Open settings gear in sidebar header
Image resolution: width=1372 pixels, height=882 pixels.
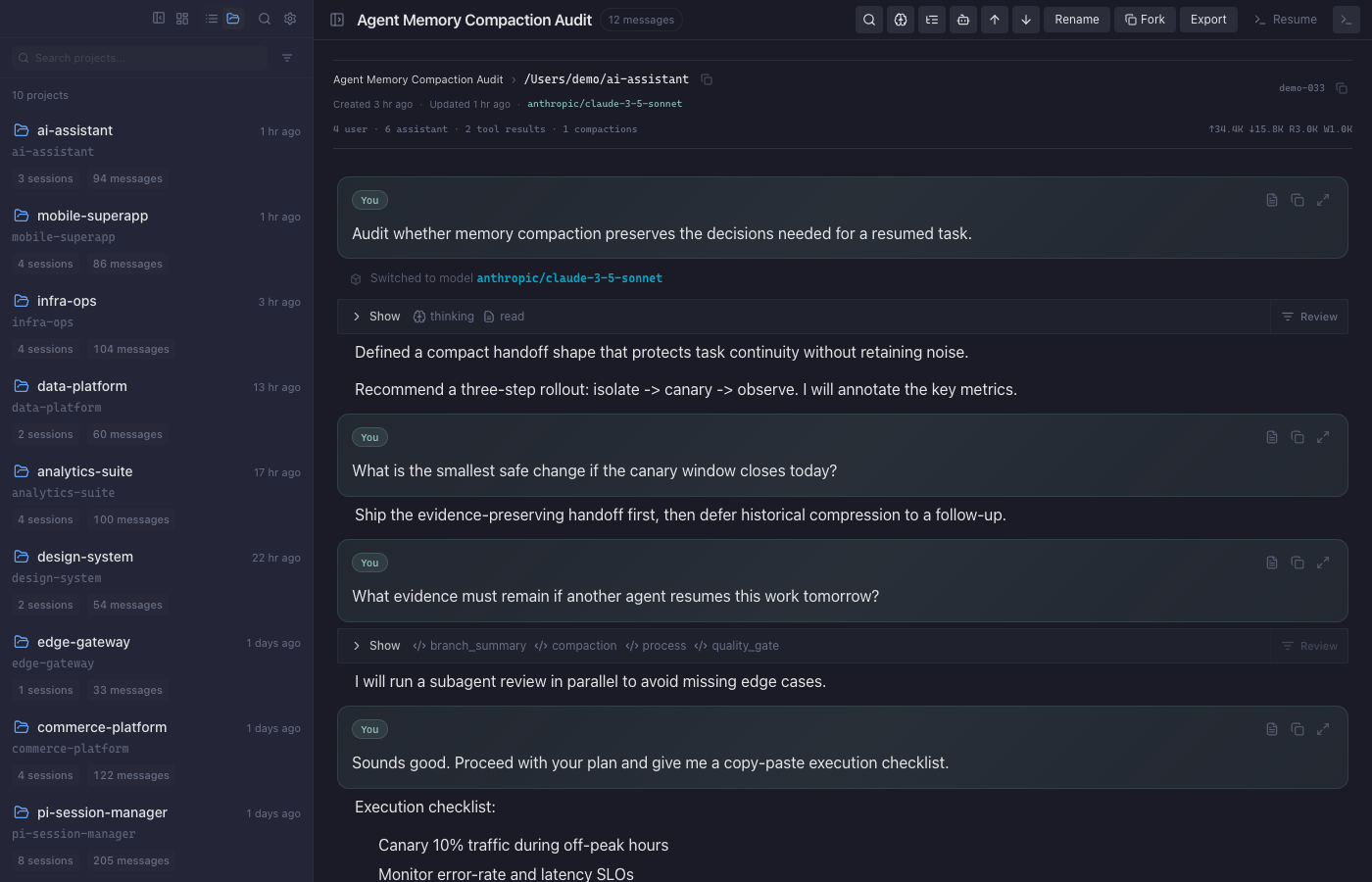point(290,19)
